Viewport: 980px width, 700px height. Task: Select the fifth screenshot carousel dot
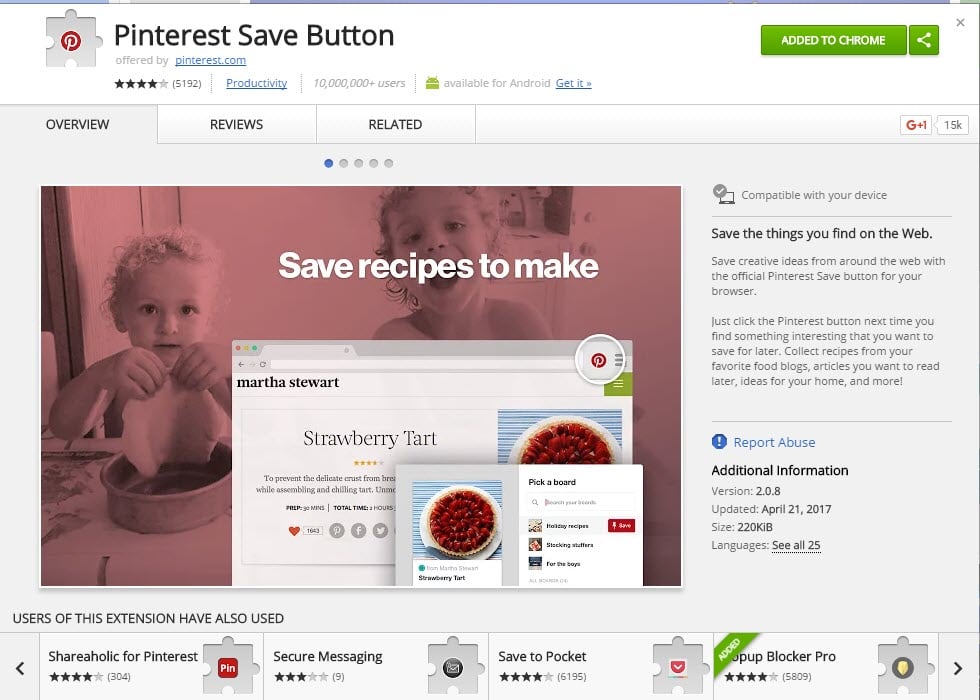(x=389, y=163)
